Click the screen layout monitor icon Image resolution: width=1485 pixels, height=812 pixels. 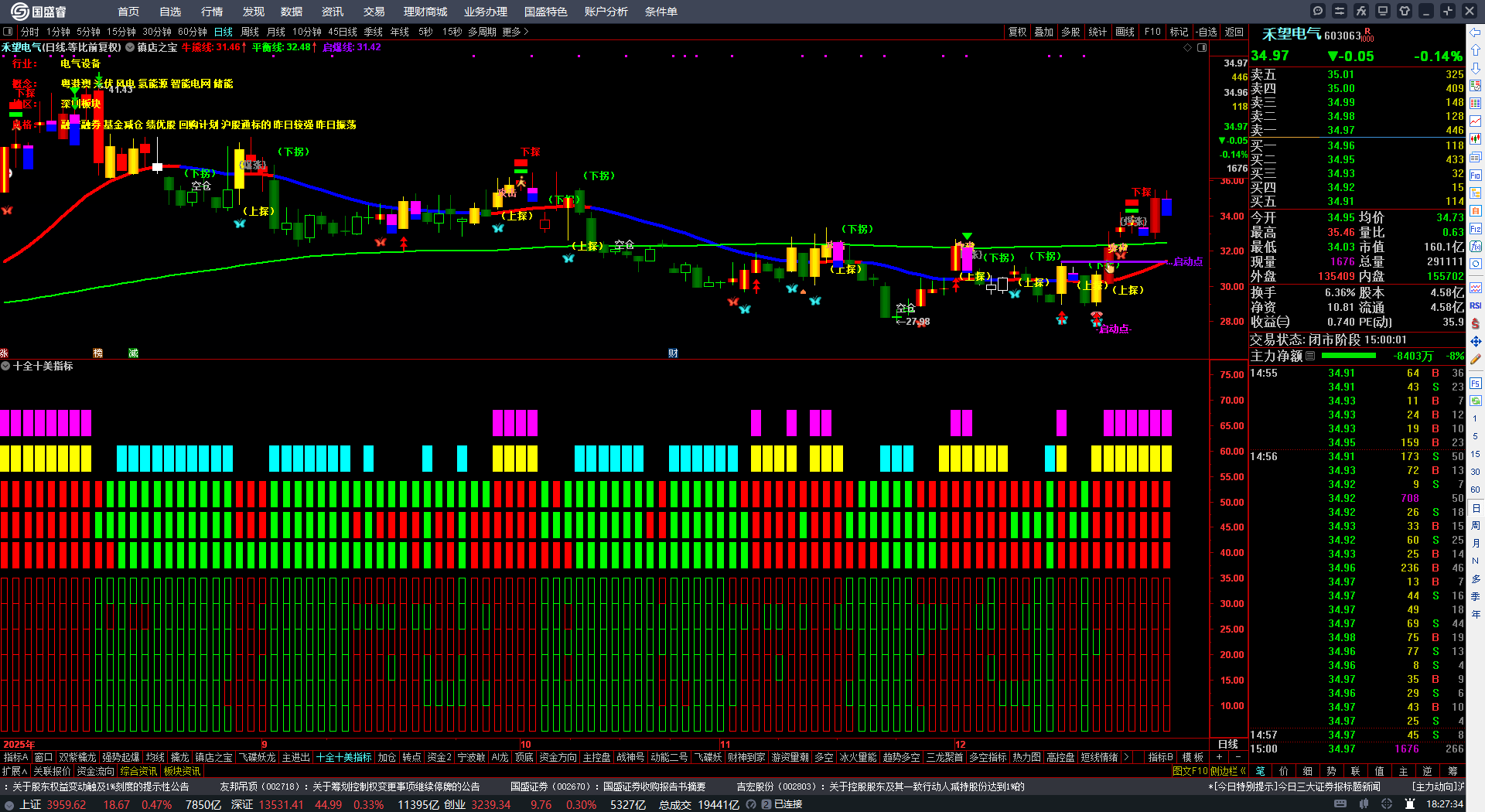click(1383, 11)
